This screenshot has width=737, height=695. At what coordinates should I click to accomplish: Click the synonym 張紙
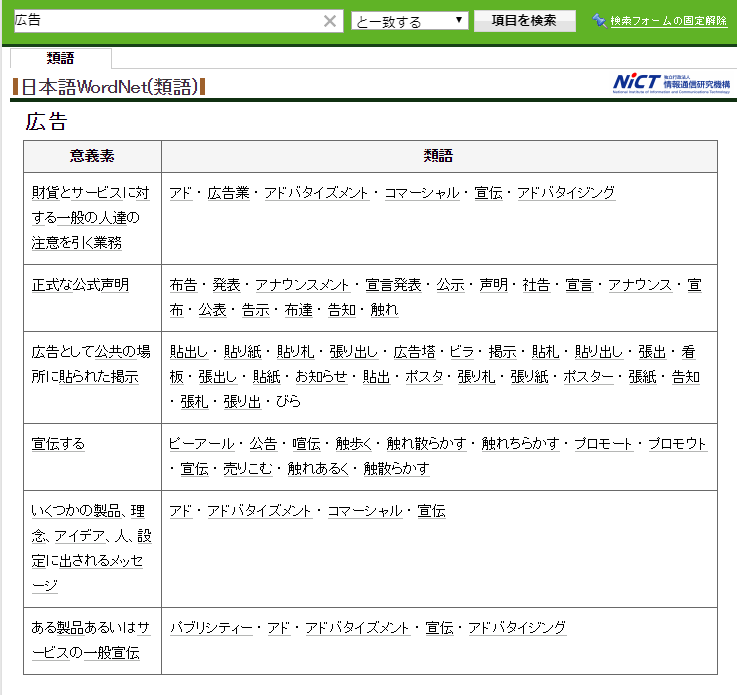[643, 376]
